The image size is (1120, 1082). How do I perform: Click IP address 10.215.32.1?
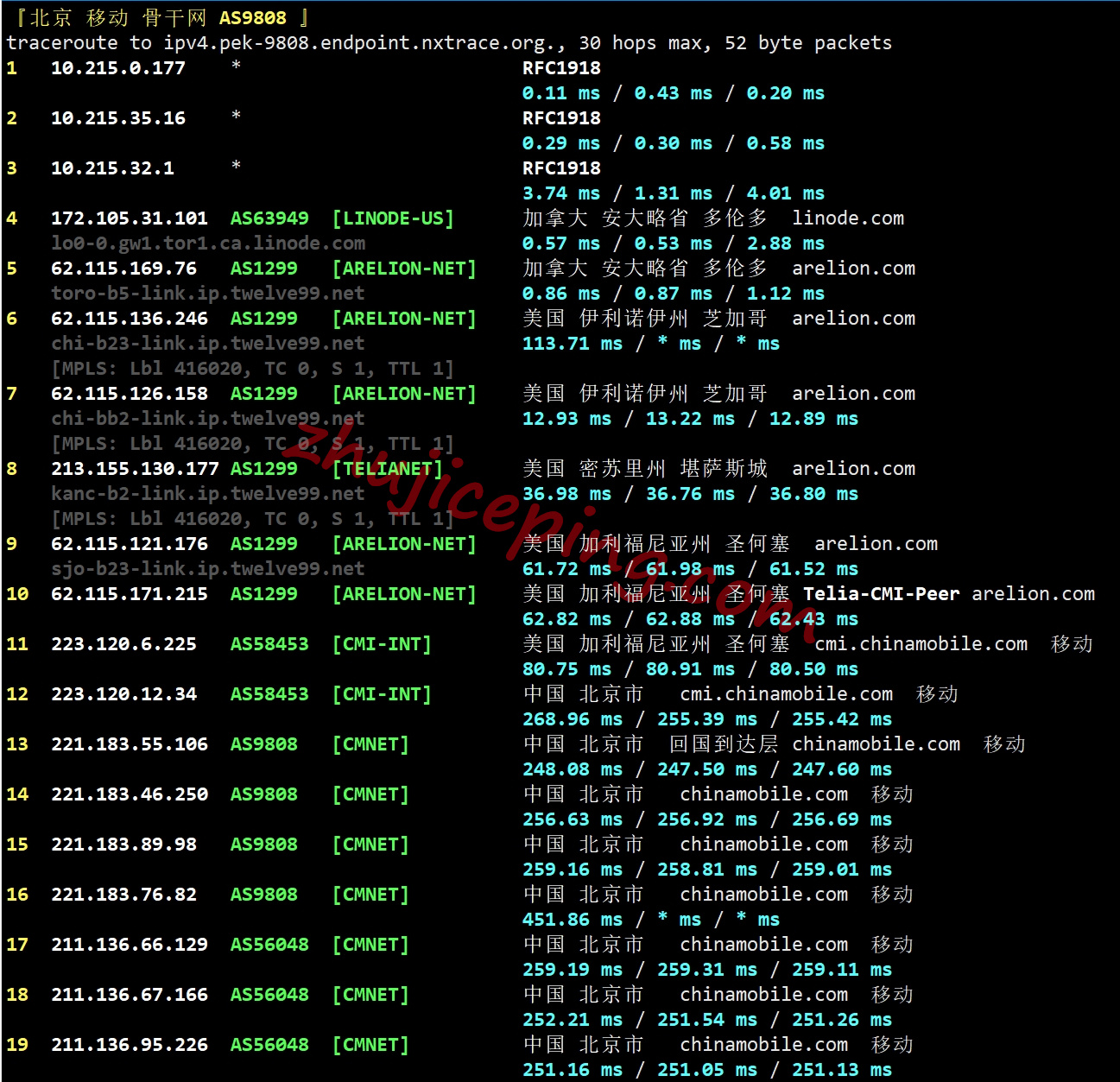click(x=112, y=168)
